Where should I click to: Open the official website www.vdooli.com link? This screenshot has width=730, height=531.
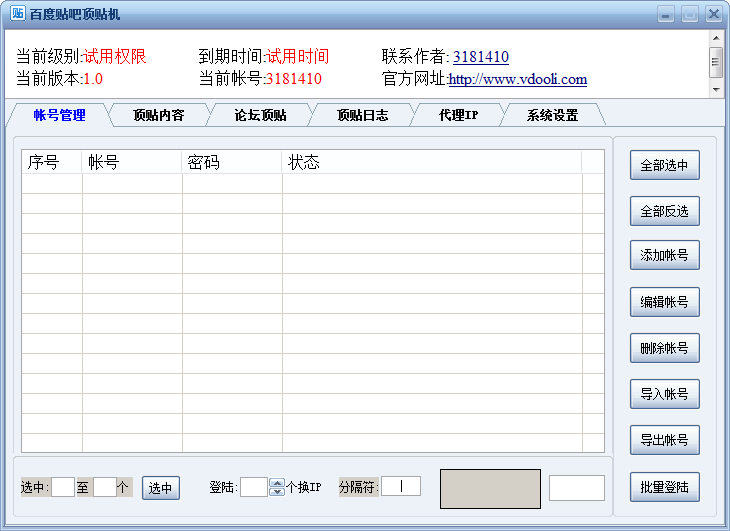(517, 79)
